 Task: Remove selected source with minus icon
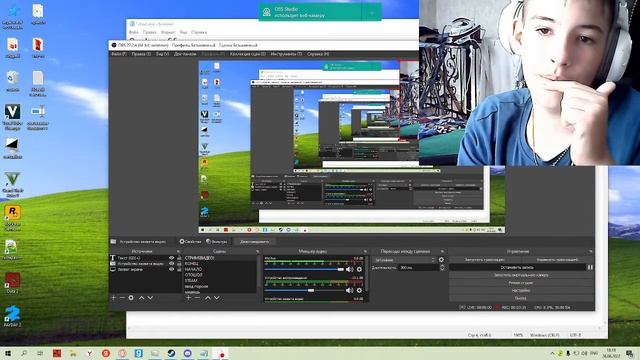[122, 298]
